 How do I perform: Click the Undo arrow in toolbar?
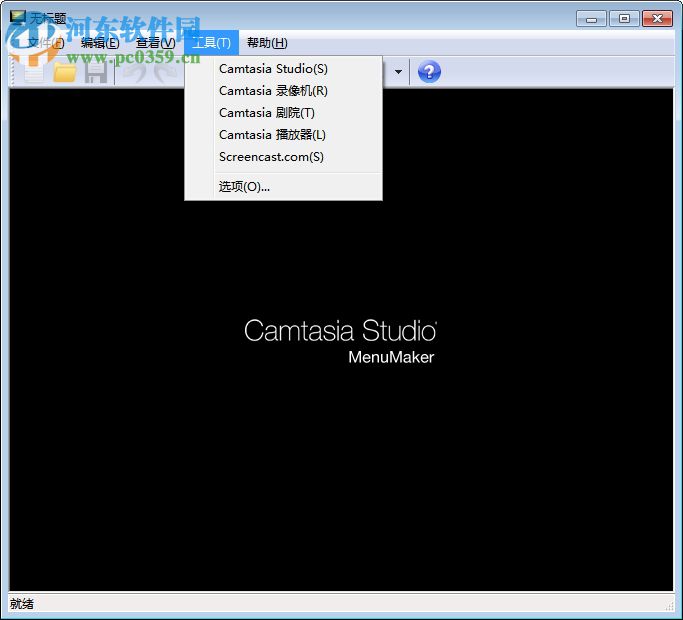(134, 71)
